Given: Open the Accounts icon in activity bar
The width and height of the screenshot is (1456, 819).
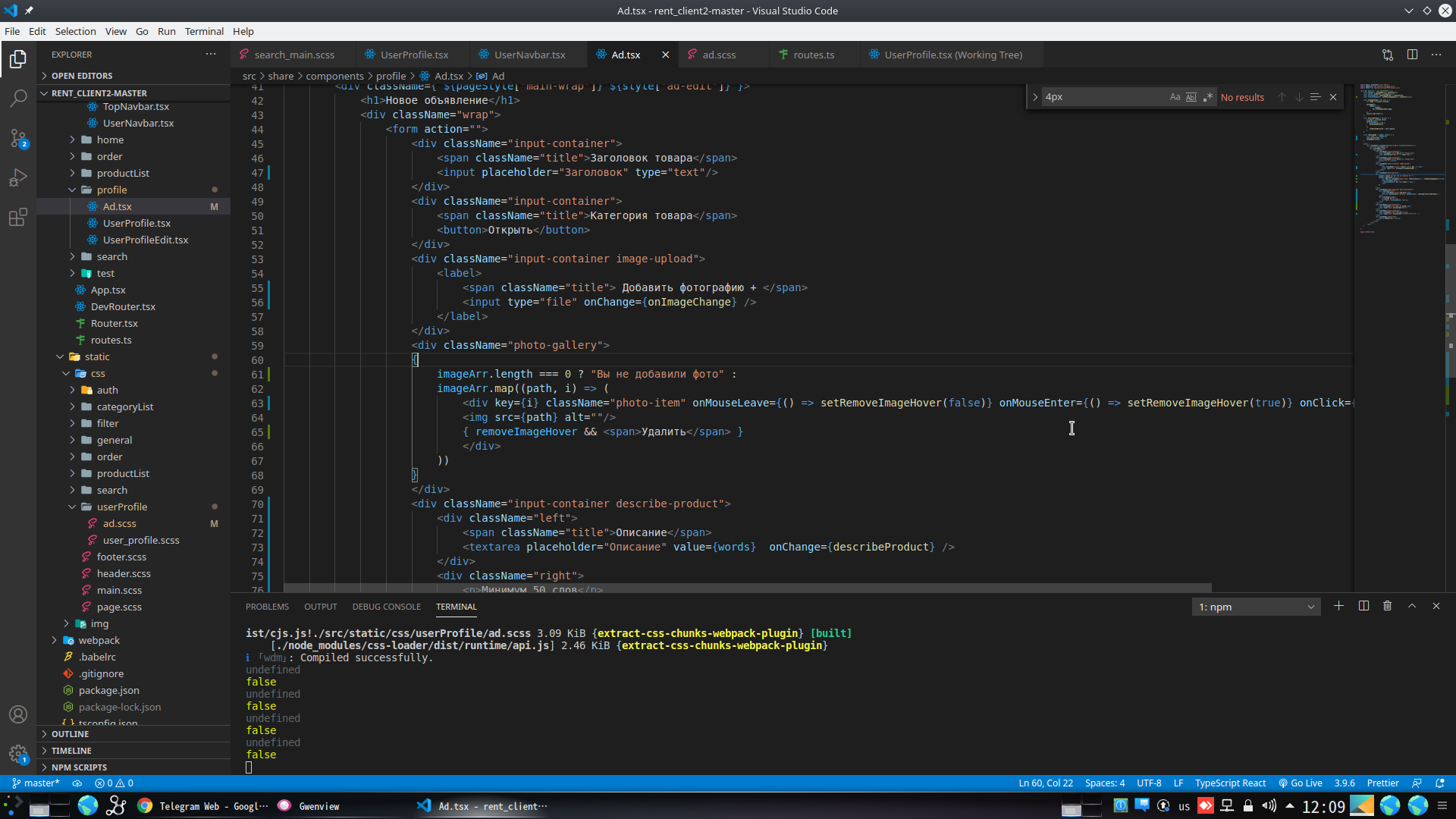Looking at the screenshot, I should pyautogui.click(x=18, y=714).
